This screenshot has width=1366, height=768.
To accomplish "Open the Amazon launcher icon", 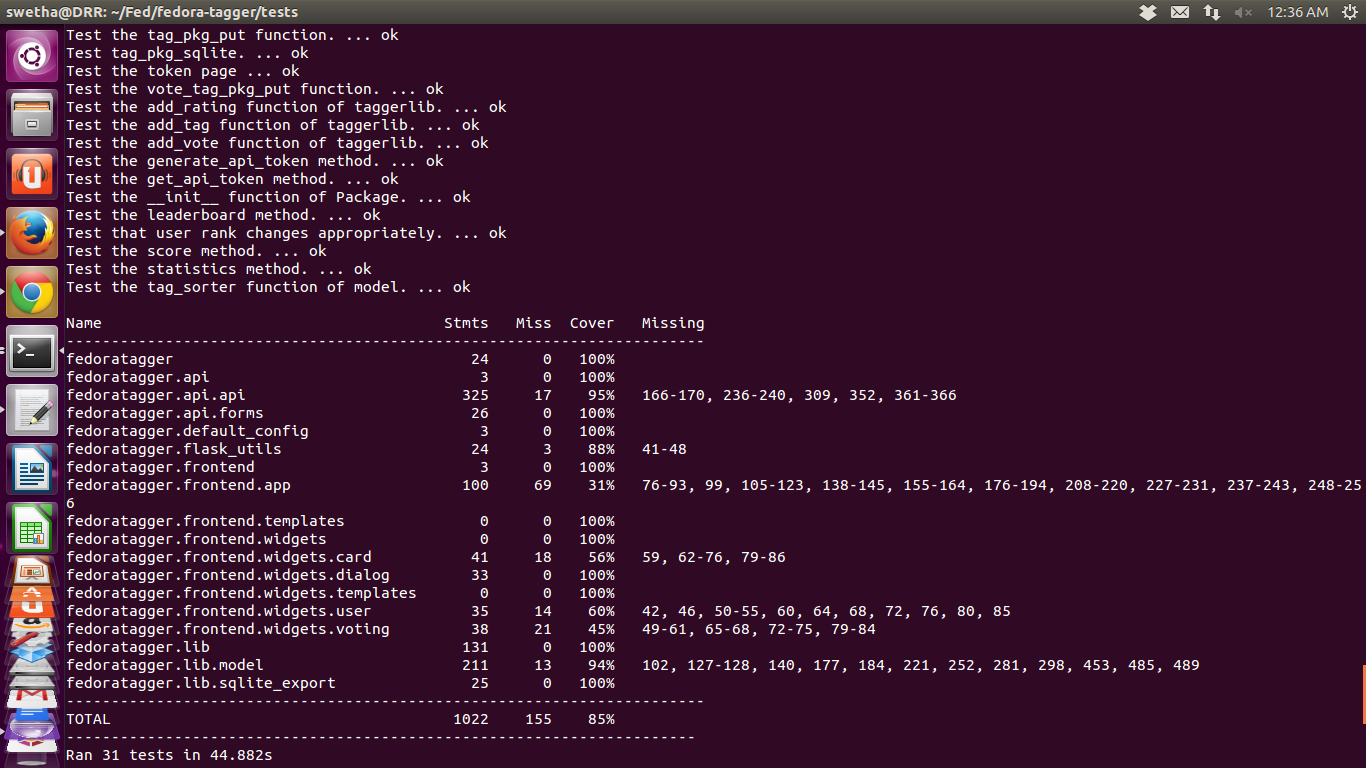I will (32, 622).
